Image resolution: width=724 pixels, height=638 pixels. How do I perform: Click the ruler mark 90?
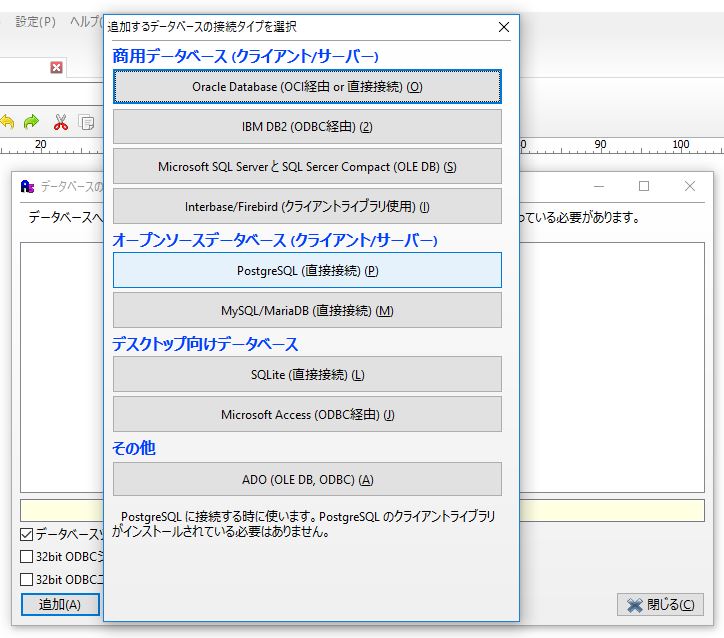click(x=600, y=144)
